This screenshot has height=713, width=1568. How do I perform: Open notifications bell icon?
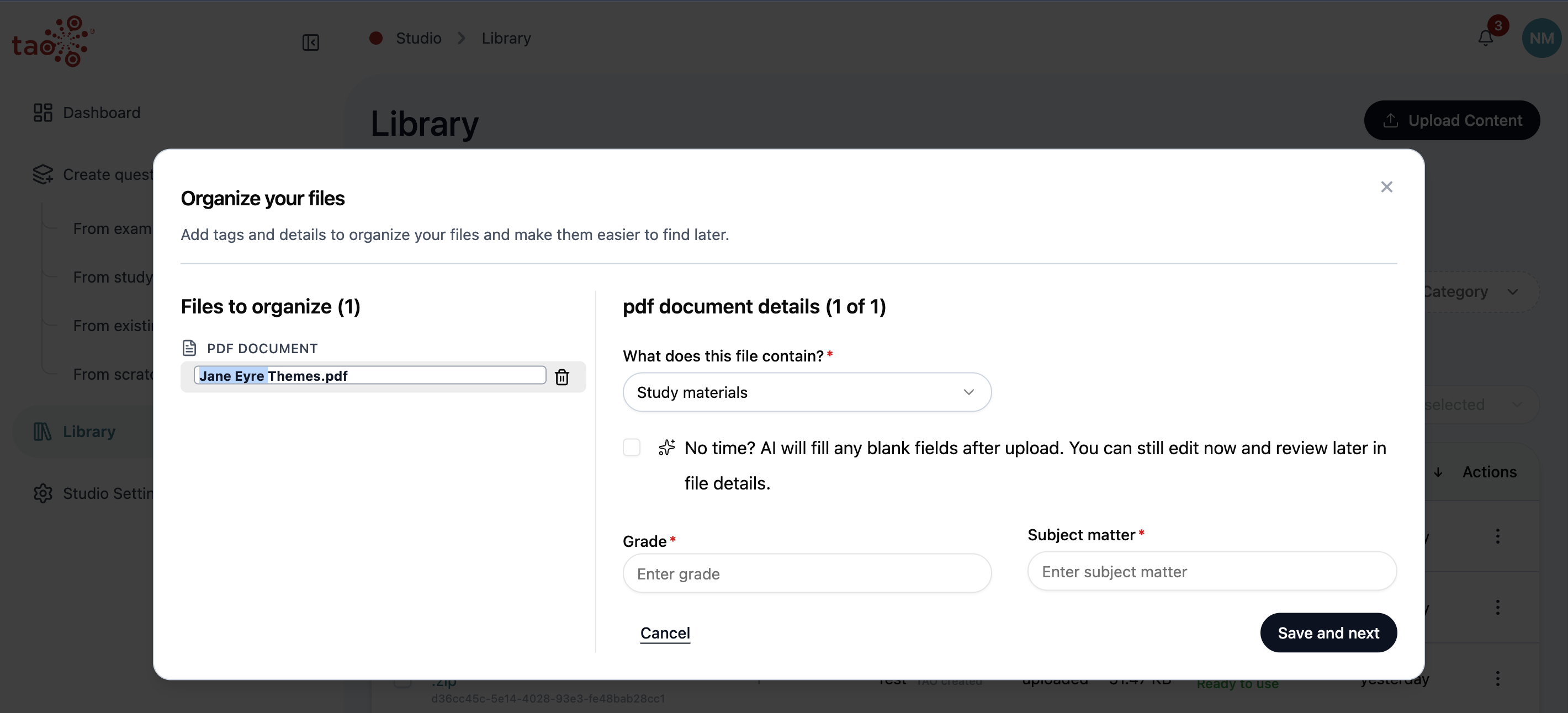[1485, 38]
